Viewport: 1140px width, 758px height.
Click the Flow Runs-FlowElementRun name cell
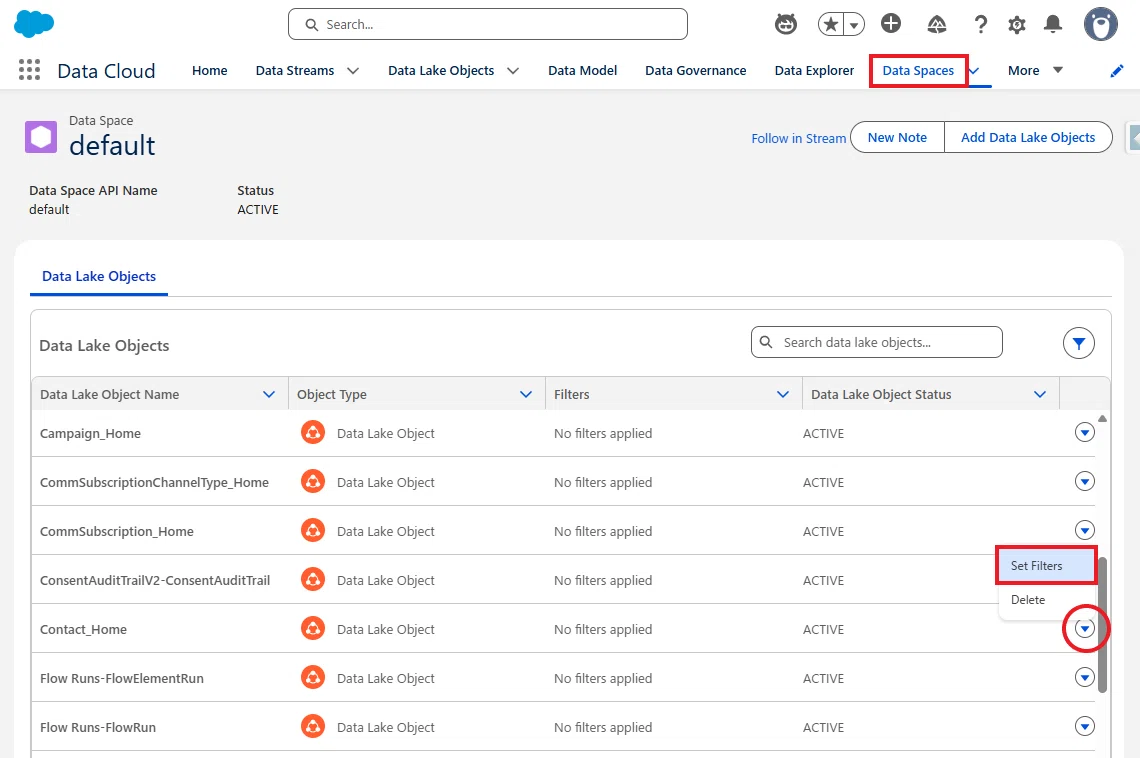121,678
